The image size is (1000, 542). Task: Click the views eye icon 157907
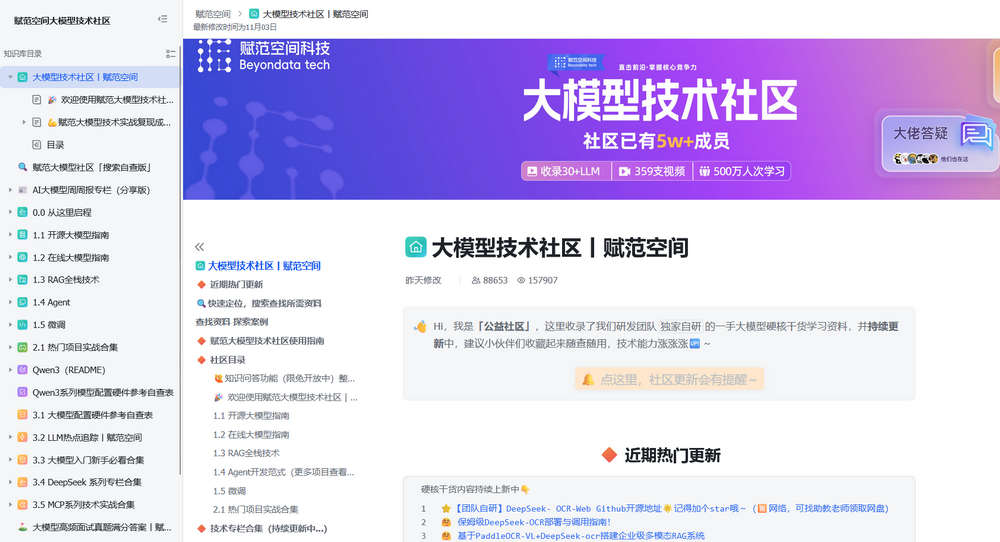tap(521, 280)
